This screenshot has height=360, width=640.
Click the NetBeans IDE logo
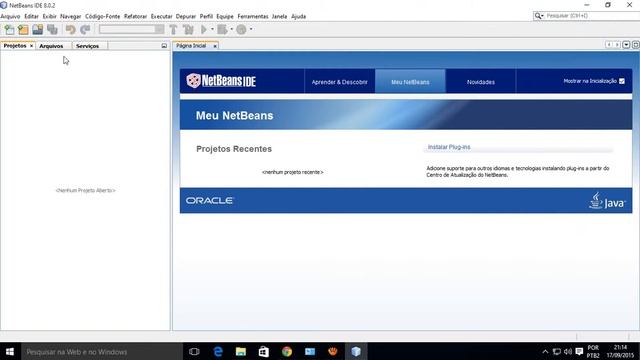tap(221, 81)
